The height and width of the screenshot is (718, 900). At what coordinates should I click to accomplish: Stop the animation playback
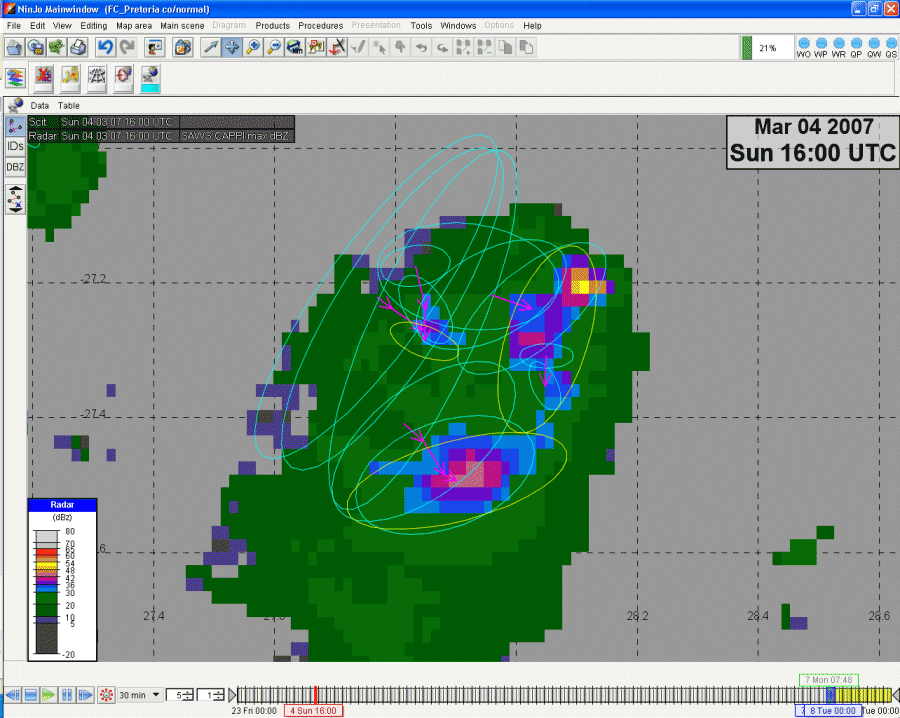point(31,695)
